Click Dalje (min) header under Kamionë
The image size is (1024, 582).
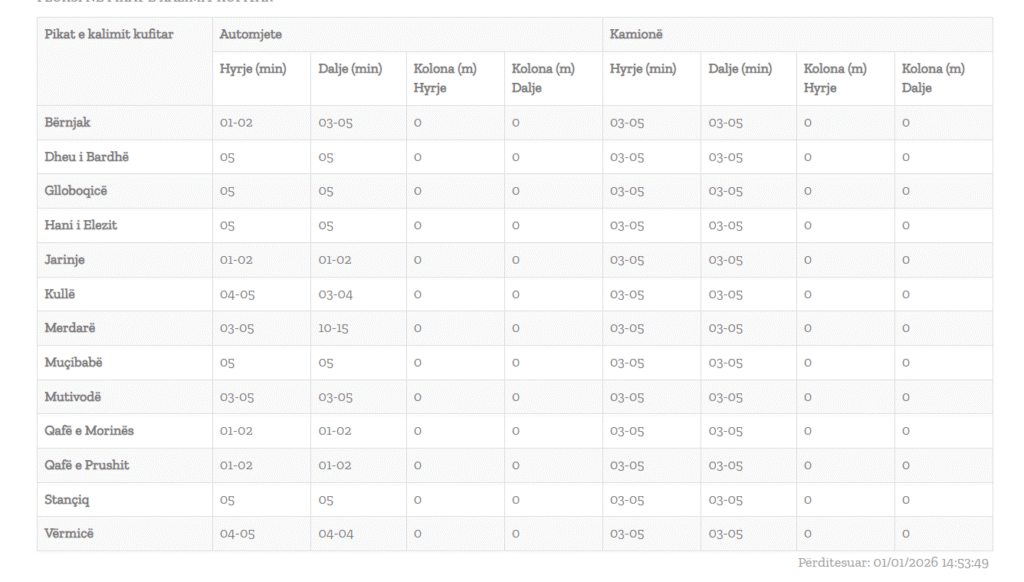point(740,69)
